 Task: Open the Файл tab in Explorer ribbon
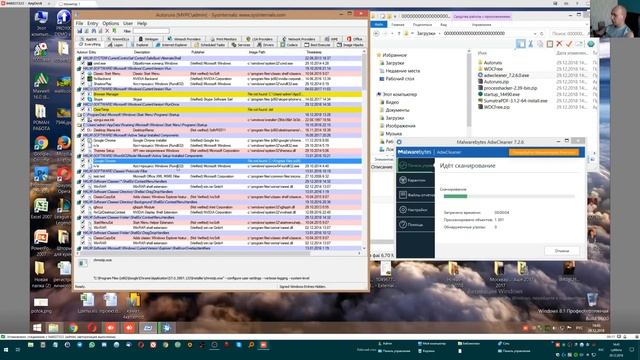[x=379, y=24]
